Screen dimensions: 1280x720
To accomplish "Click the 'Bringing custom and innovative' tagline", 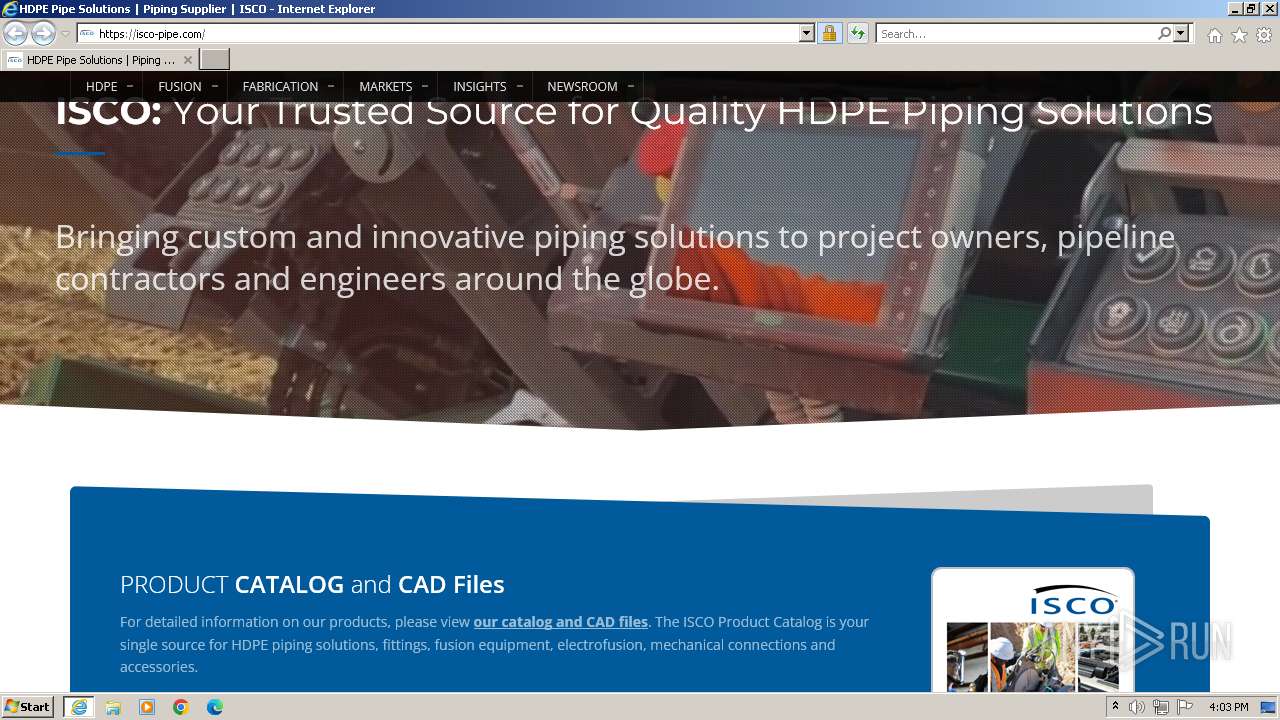I will [615, 258].
